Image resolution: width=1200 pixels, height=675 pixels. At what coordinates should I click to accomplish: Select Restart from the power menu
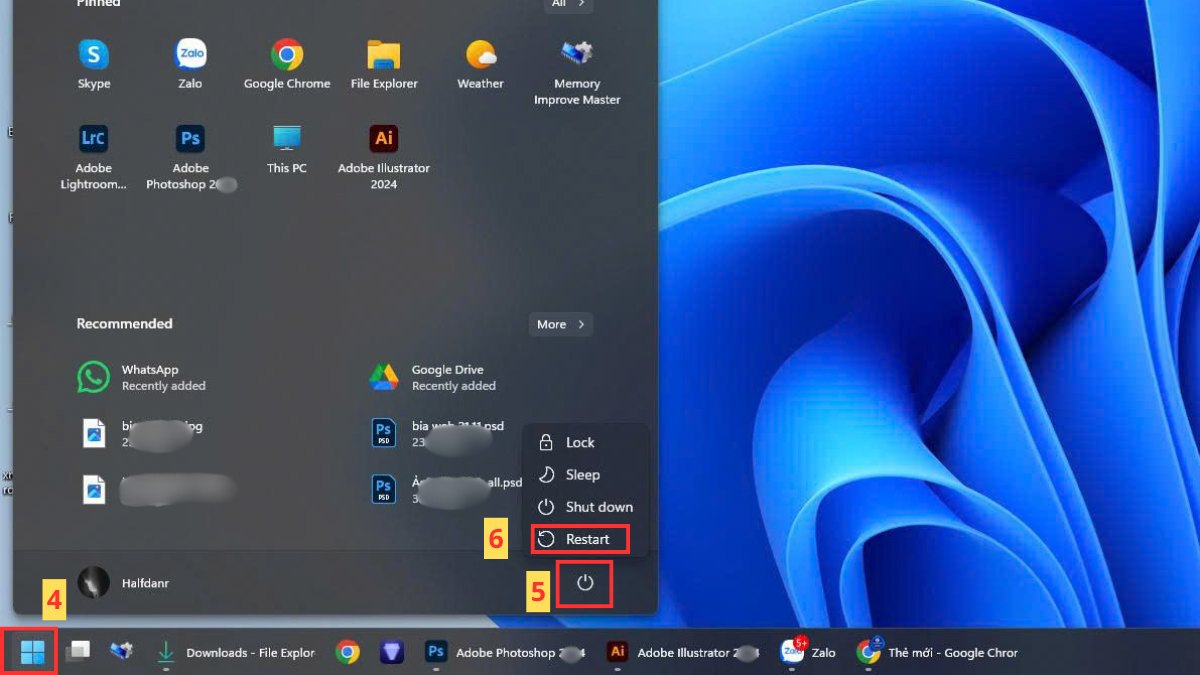[x=580, y=538]
